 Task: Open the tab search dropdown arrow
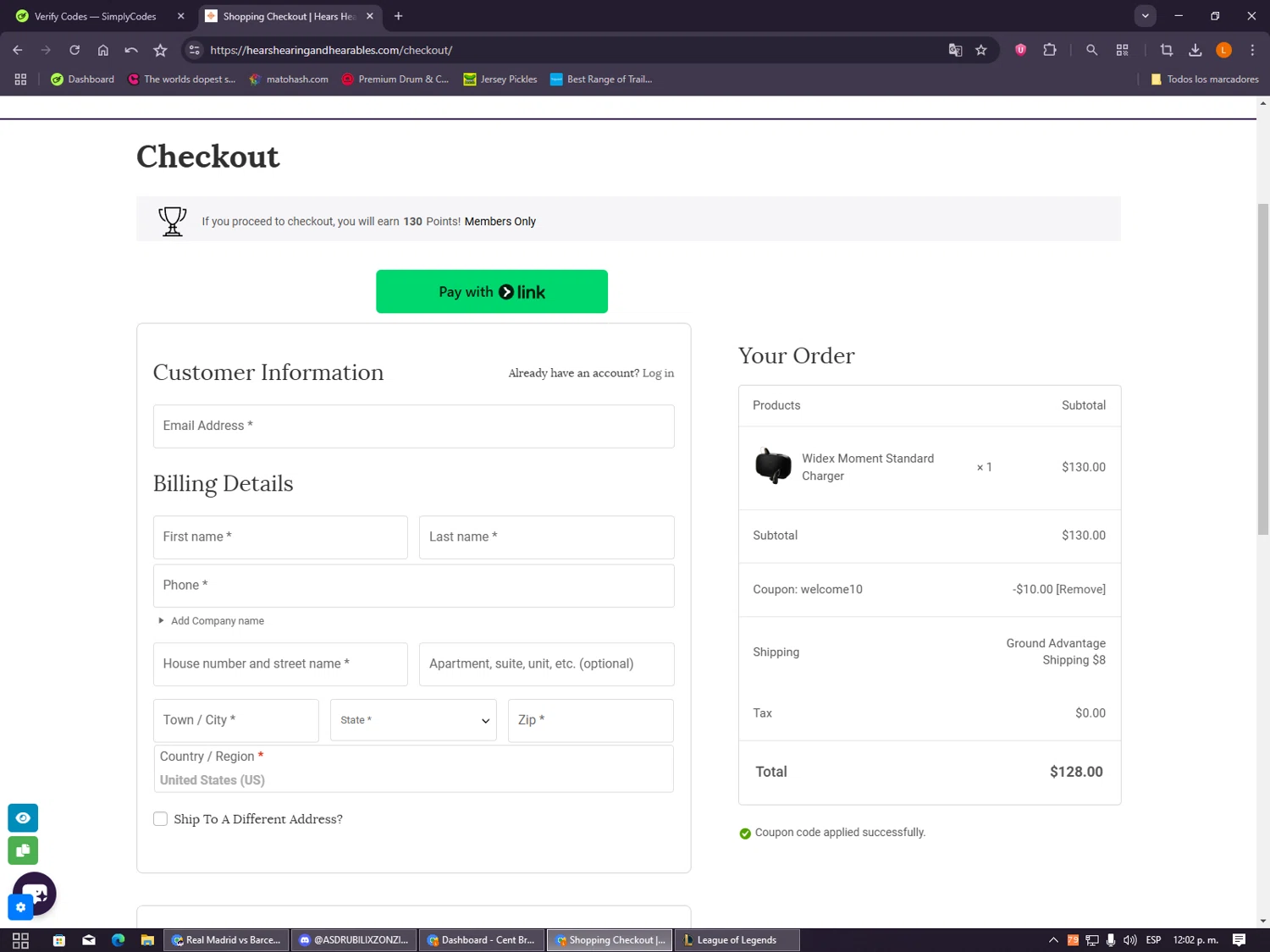(x=1145, y=16)
